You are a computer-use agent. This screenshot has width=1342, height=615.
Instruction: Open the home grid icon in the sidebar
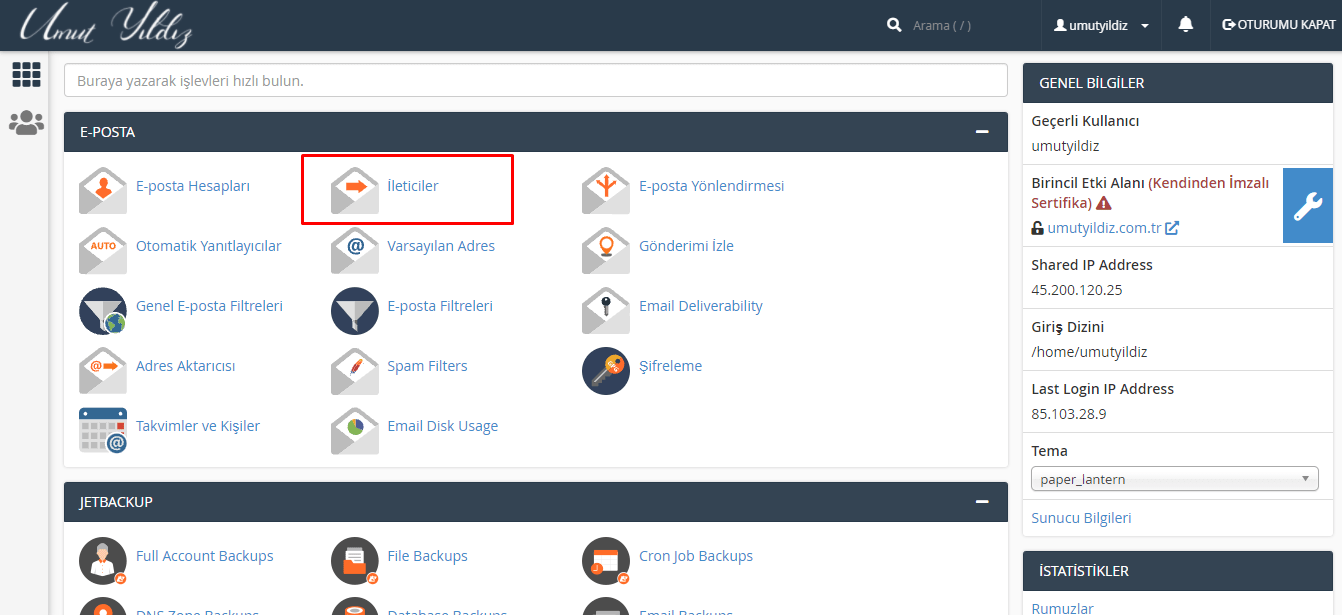(x=26, y=74)
